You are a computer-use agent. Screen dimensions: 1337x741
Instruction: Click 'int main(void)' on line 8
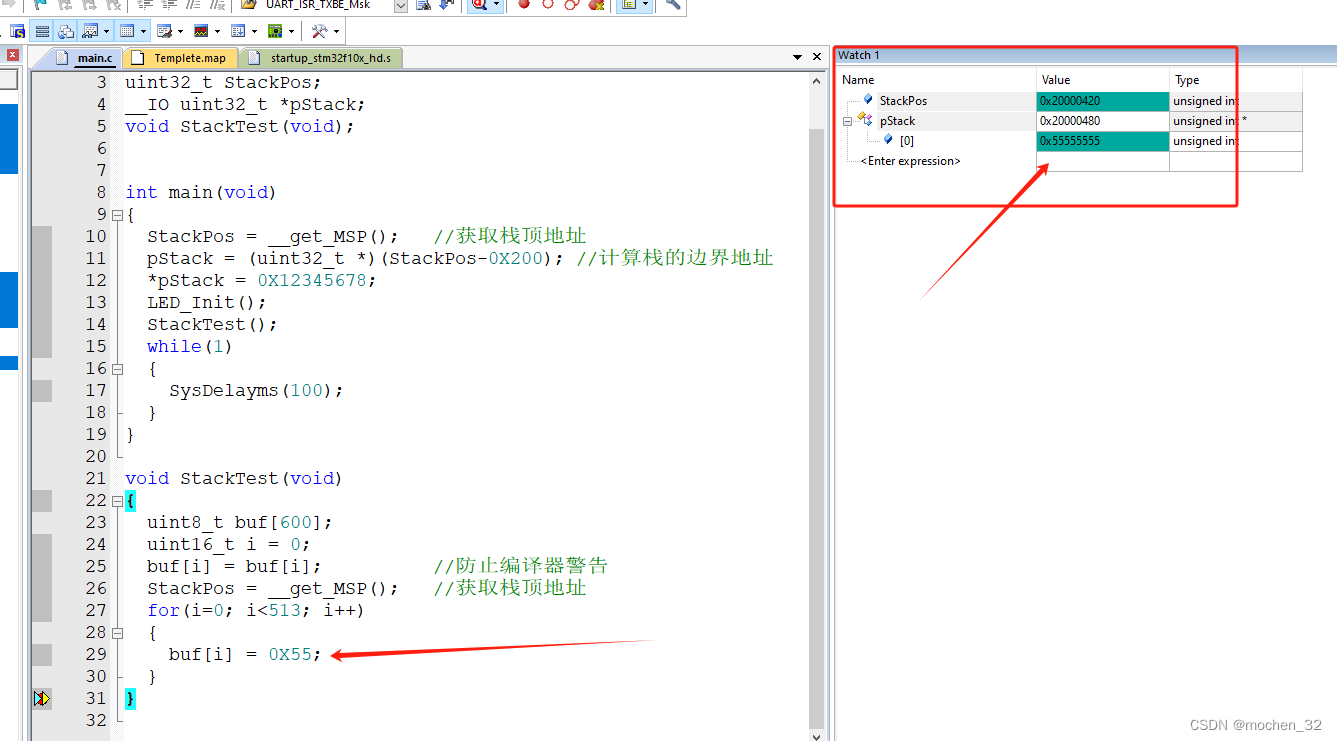pos(200,193)
